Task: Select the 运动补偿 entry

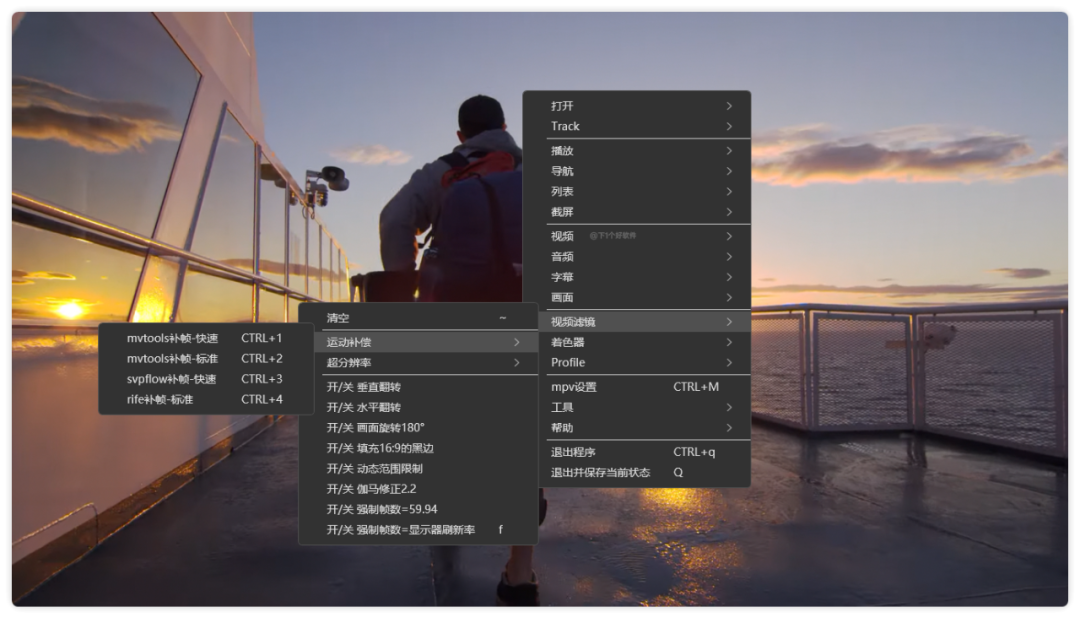Action: [x=418, y=342]
